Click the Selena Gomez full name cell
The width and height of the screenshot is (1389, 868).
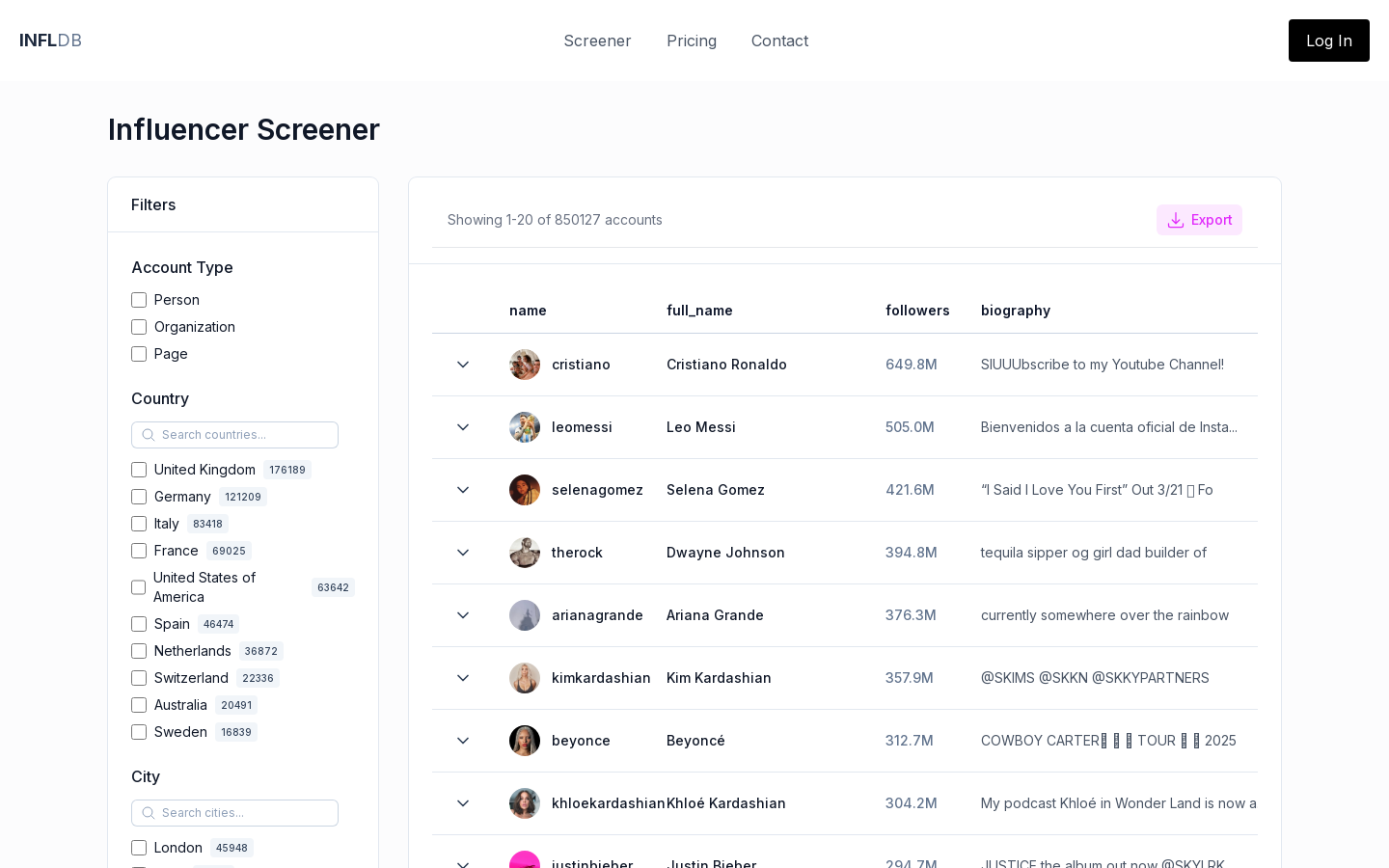point(716,490)
